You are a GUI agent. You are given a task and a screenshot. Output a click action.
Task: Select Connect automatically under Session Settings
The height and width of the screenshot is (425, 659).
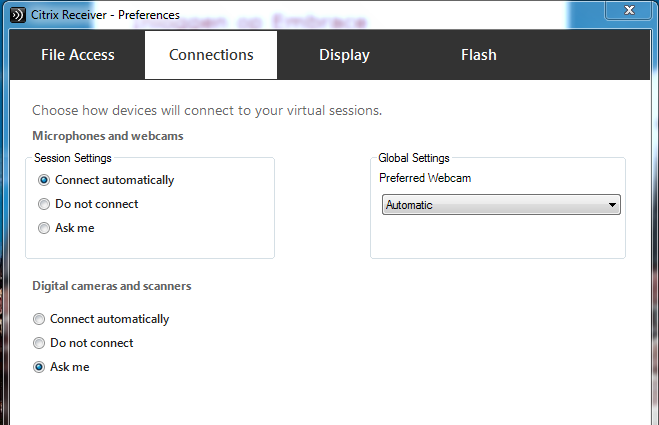click(43, 180)
